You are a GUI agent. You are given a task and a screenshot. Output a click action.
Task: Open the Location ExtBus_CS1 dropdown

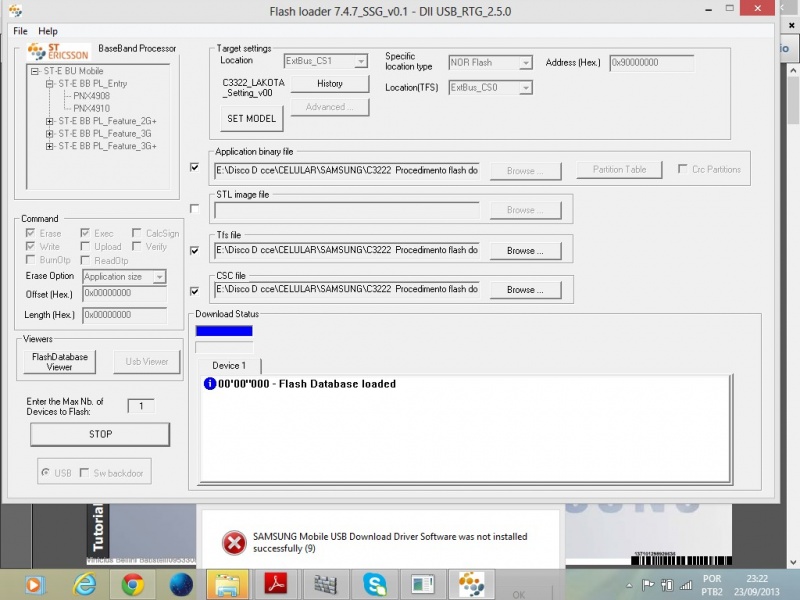click(x=361, y=61)
